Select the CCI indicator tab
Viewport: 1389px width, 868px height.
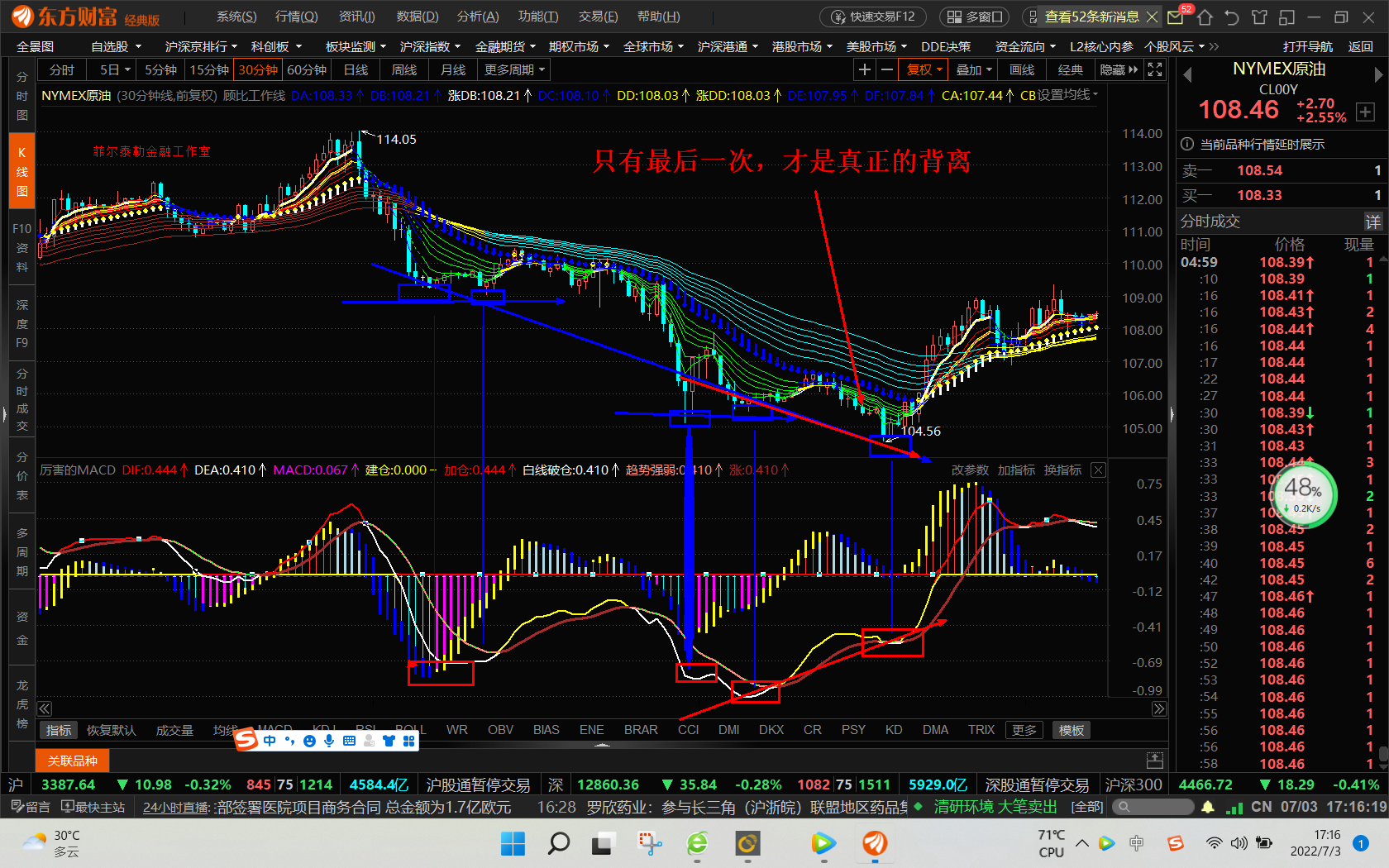click(x=688, y=730)
